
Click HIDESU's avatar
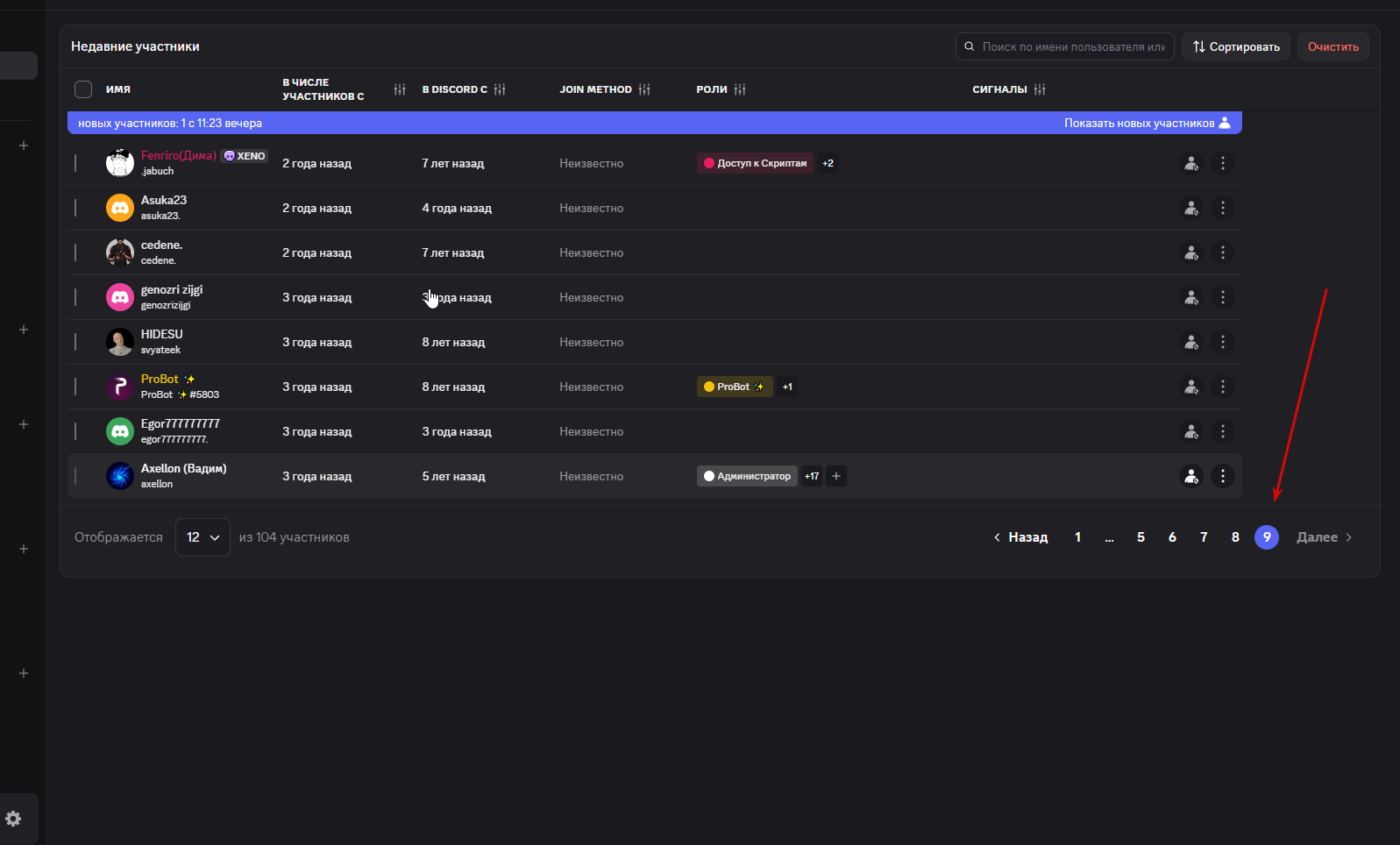[x=120, y=342]
